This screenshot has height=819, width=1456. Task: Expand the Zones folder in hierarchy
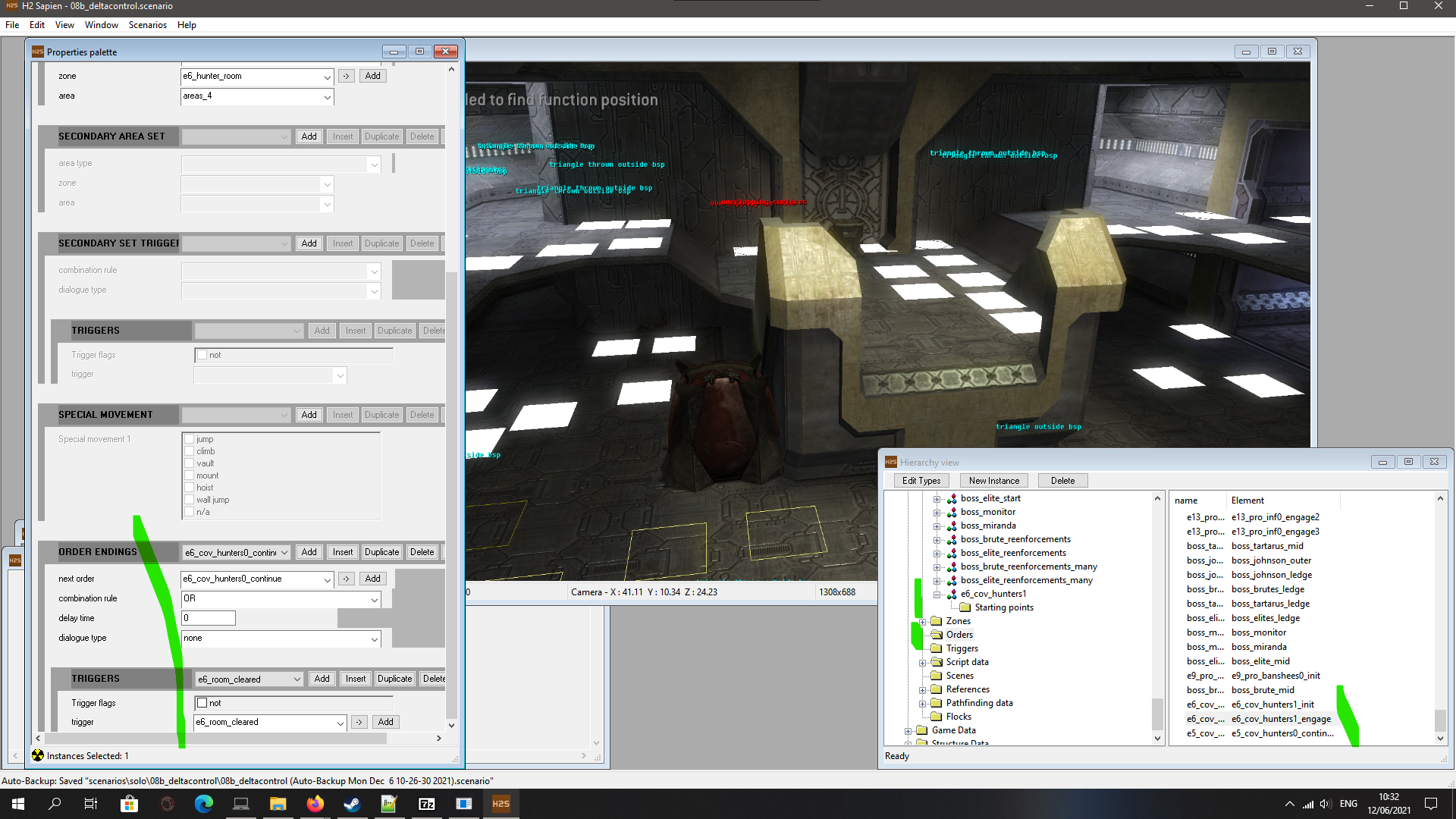(x=923, y=621)
